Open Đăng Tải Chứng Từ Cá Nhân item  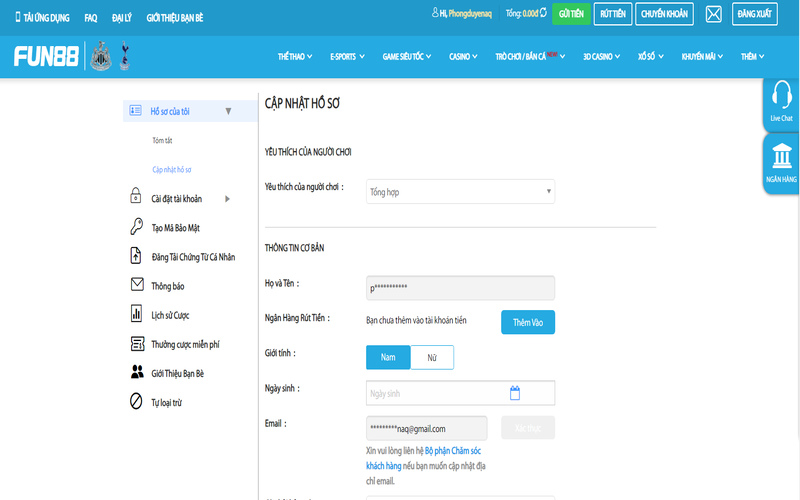[x=193, y=257]
